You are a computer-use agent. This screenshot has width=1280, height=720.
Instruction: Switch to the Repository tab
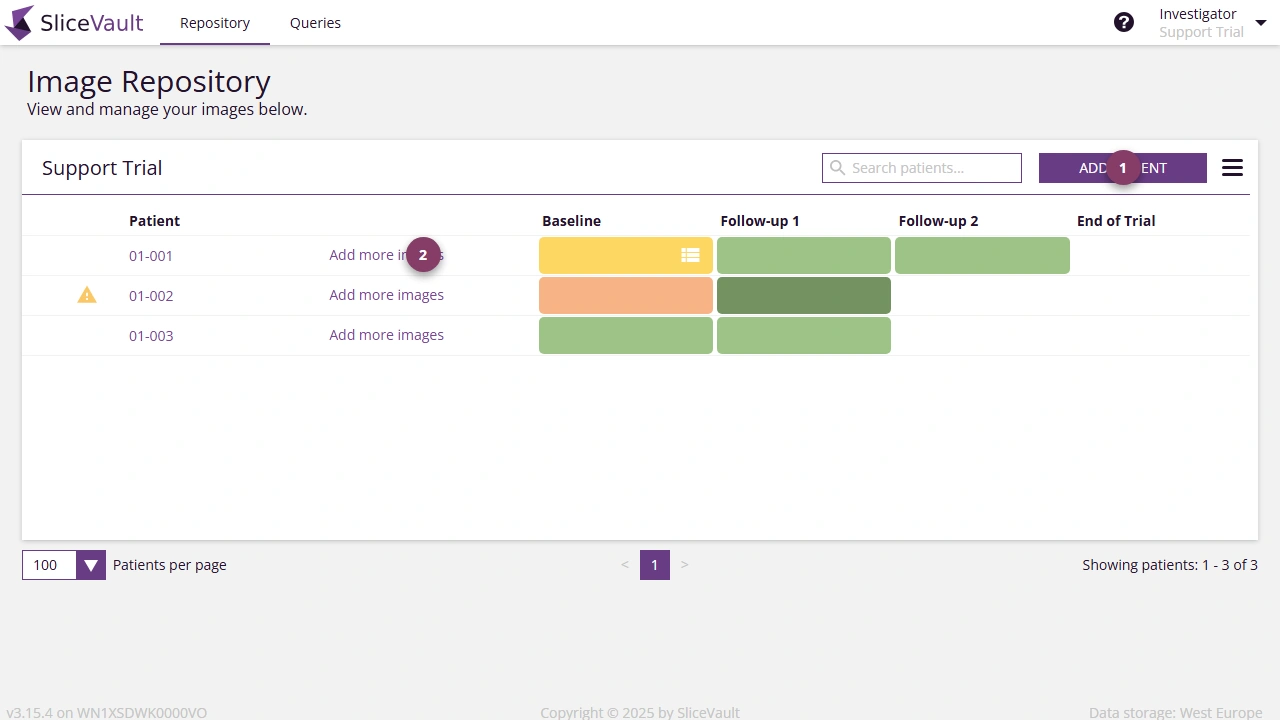[214, 22]
